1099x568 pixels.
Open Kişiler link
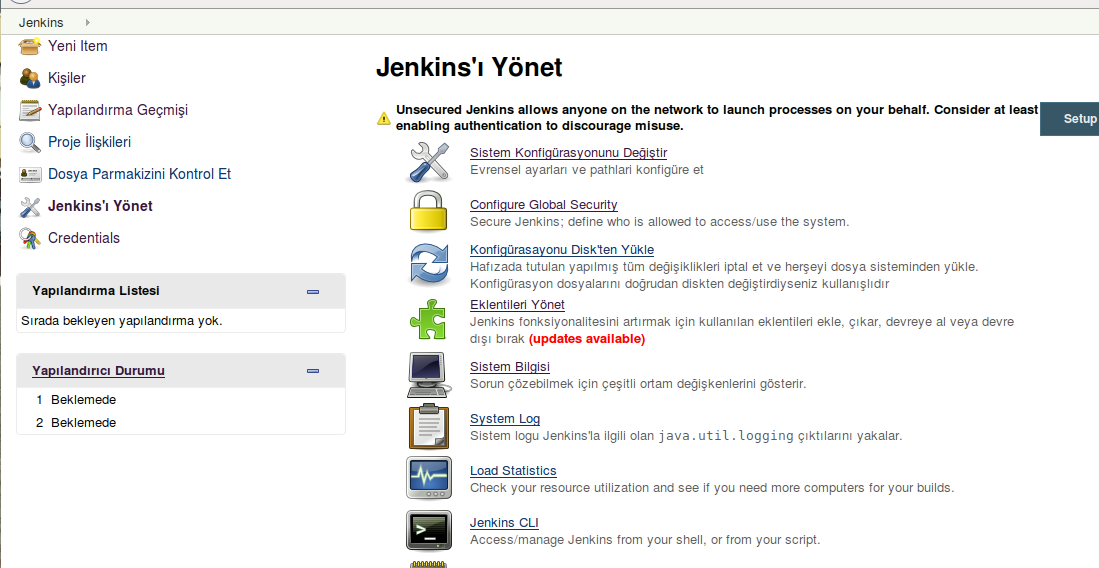(x=67, y=78)
